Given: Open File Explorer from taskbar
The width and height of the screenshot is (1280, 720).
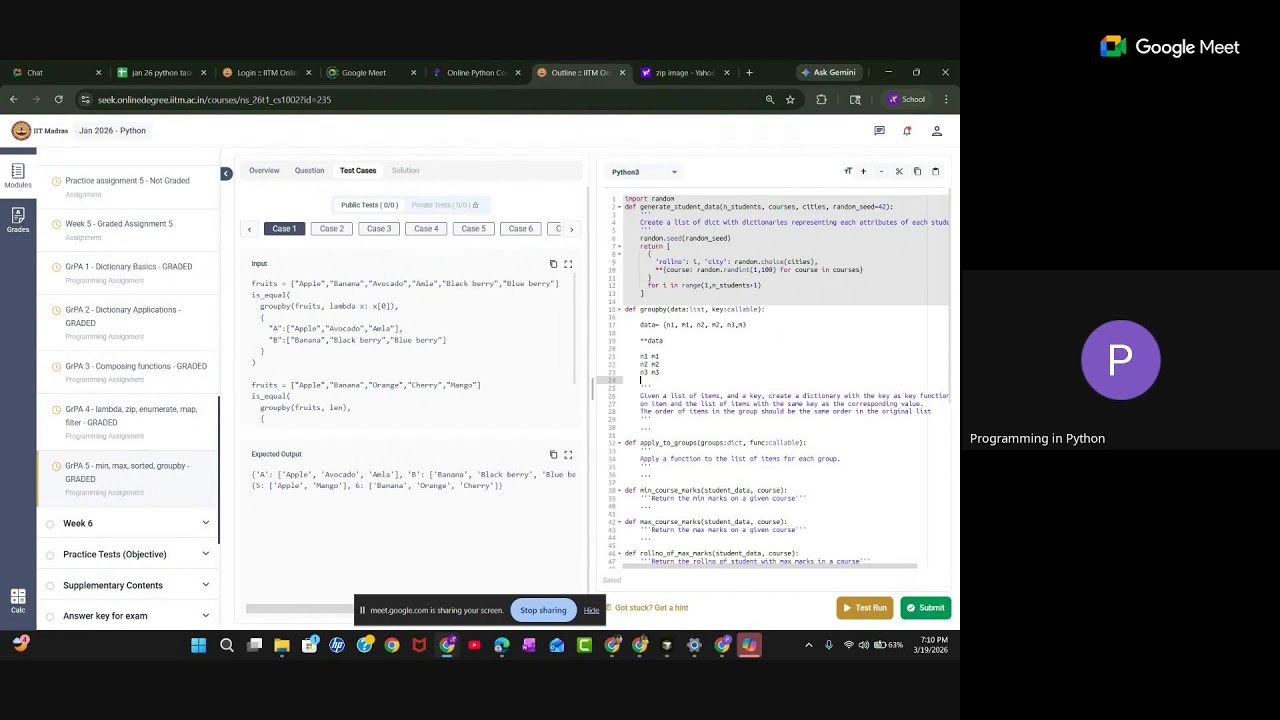Looking at the screenshot, I should [x=282, y=645].
